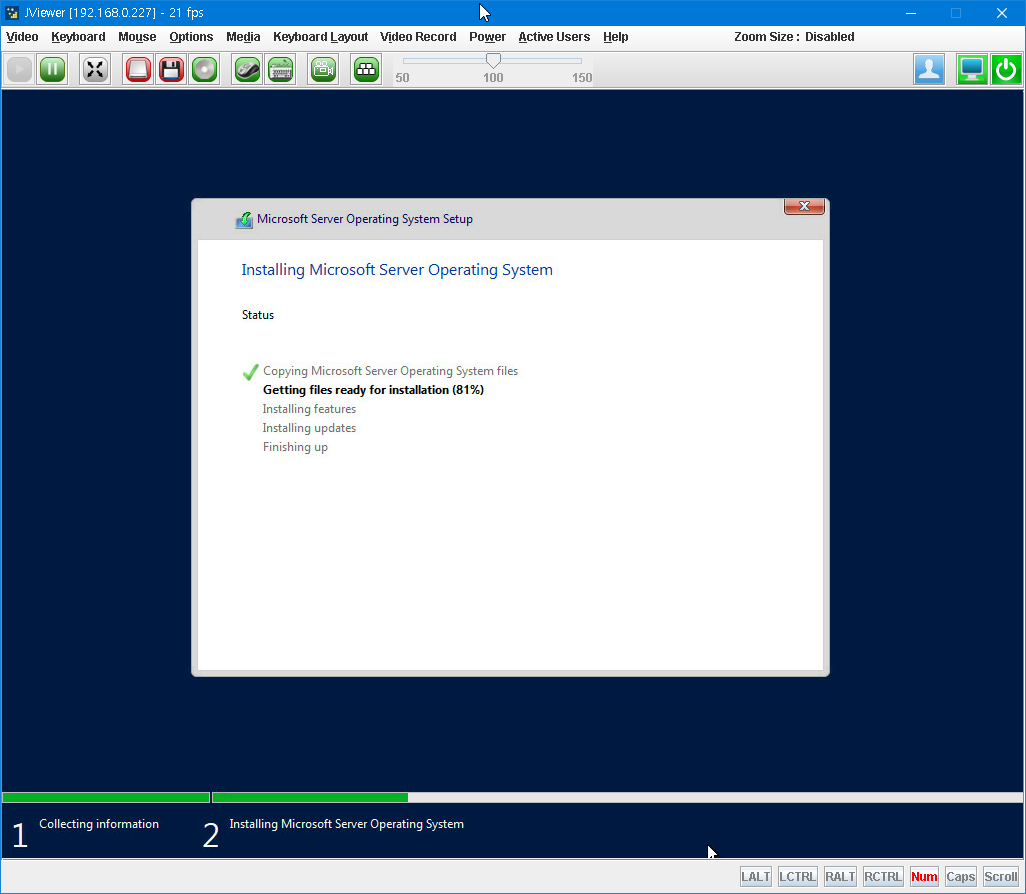Open the Help menu
This screenshot has width=1026, height=894.
615,37
